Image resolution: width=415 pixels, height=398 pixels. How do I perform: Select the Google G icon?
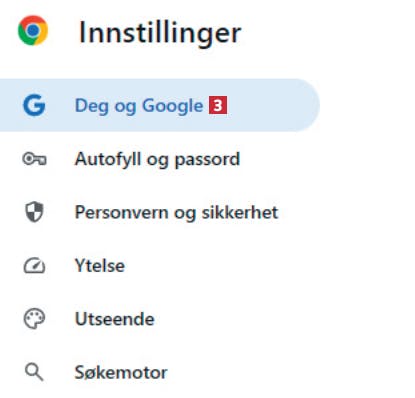pyautogui.click(x=34, y=105)
